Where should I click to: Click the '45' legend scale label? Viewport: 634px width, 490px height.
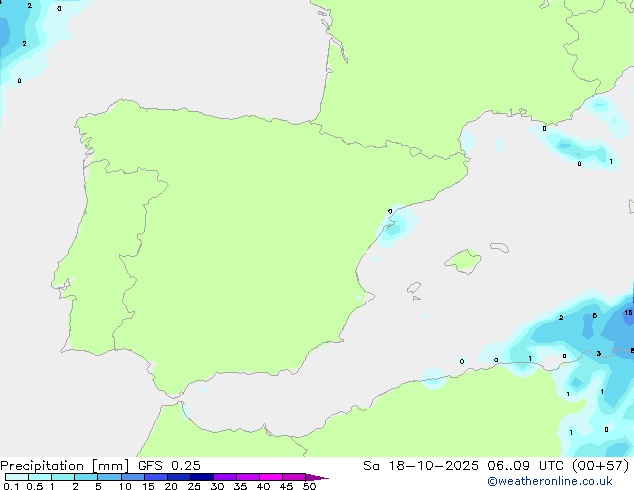(x=286, y=486)
